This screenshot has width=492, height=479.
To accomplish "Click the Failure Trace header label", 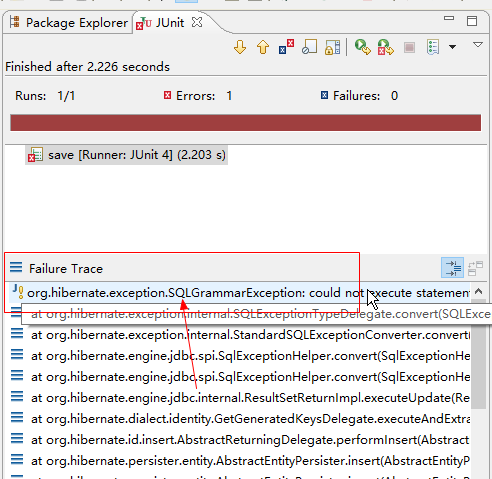I will (66, 269).
